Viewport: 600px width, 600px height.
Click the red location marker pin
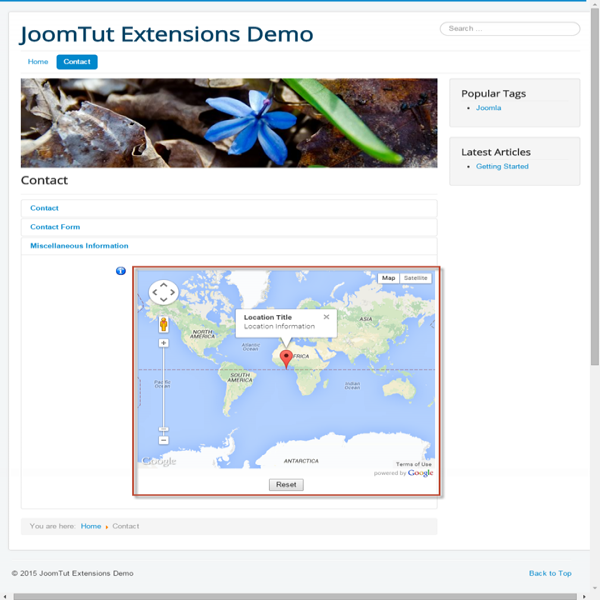pos(286,359)
